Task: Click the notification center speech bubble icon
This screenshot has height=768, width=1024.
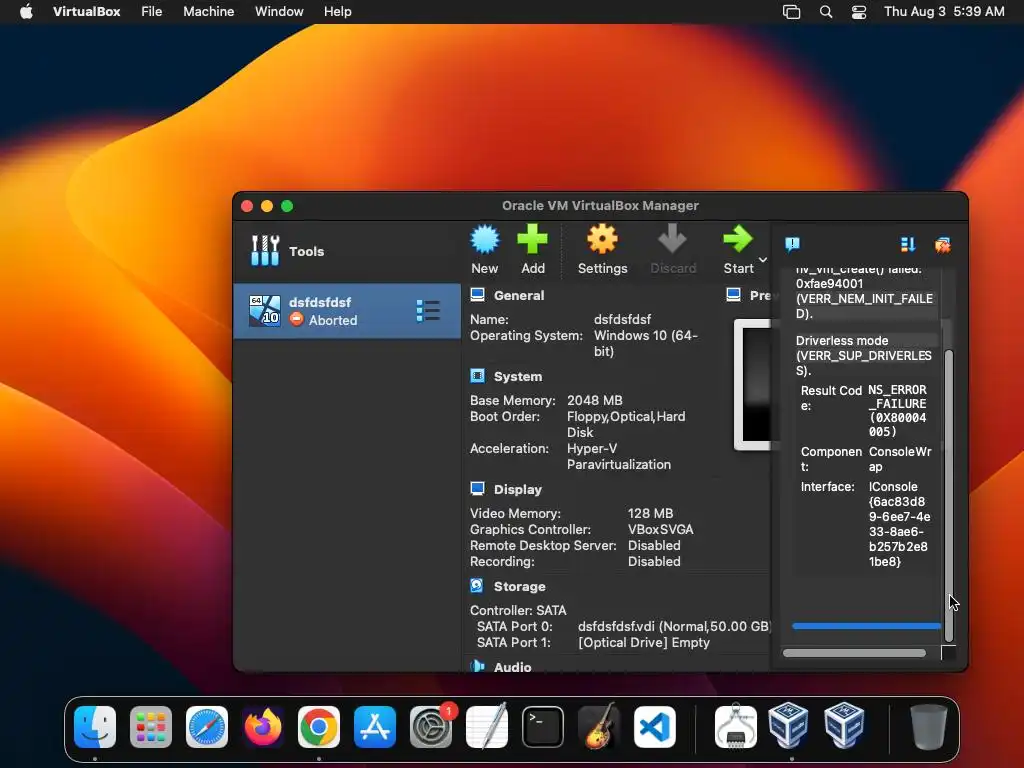Action: tap(792, 244)
